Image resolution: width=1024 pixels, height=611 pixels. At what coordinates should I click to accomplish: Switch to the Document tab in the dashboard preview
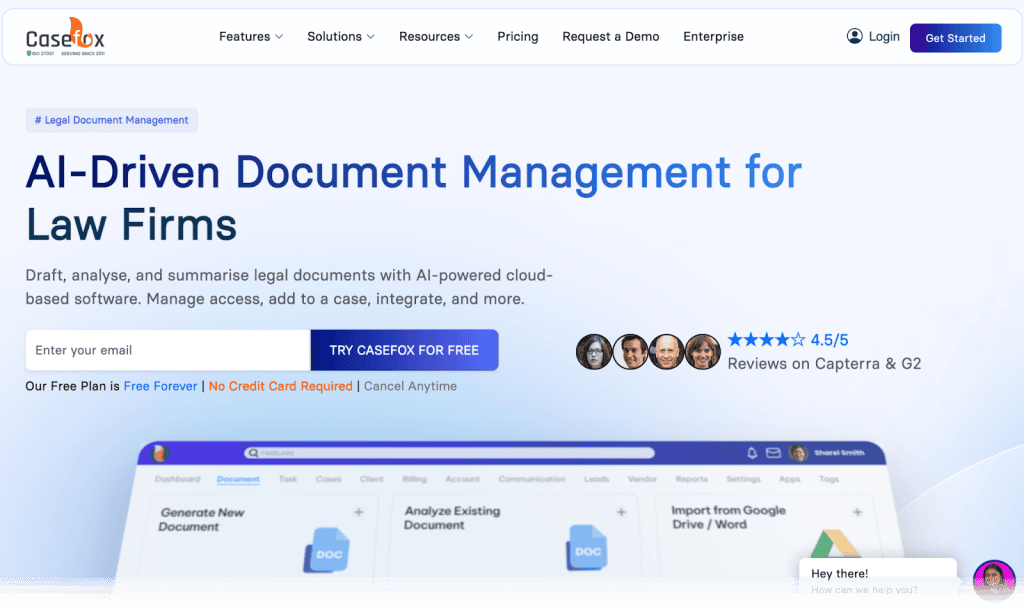[x=238, y=479]
